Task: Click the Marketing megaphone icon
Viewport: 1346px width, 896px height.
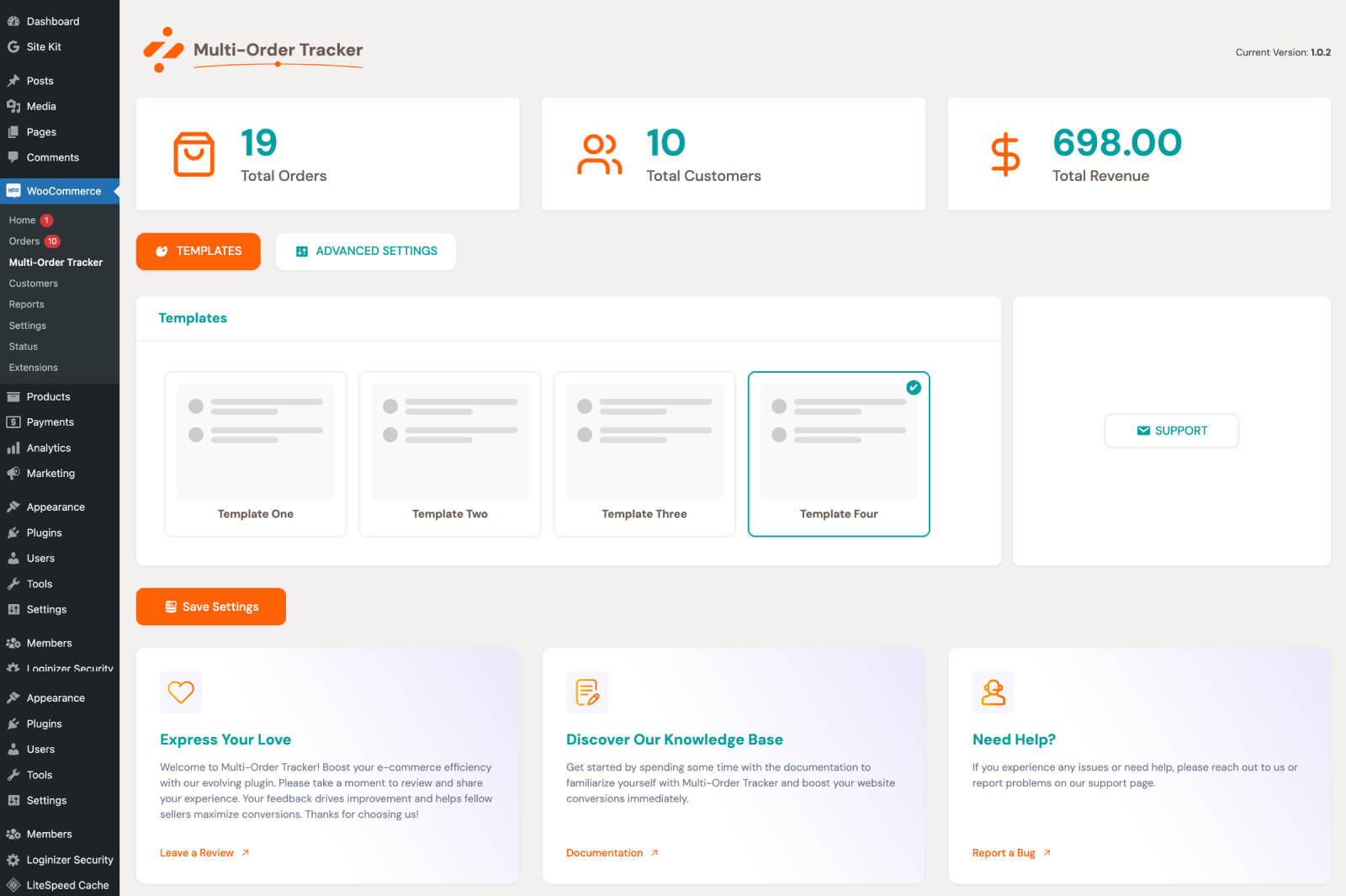Action: [x=13, y=473]
